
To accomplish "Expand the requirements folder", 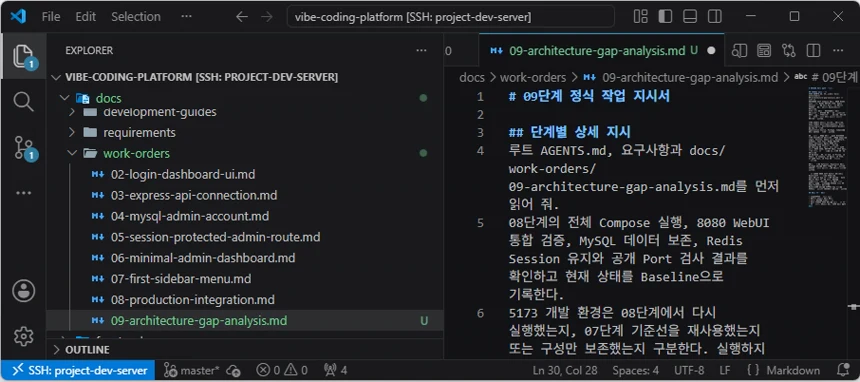I will click(71, 132).
